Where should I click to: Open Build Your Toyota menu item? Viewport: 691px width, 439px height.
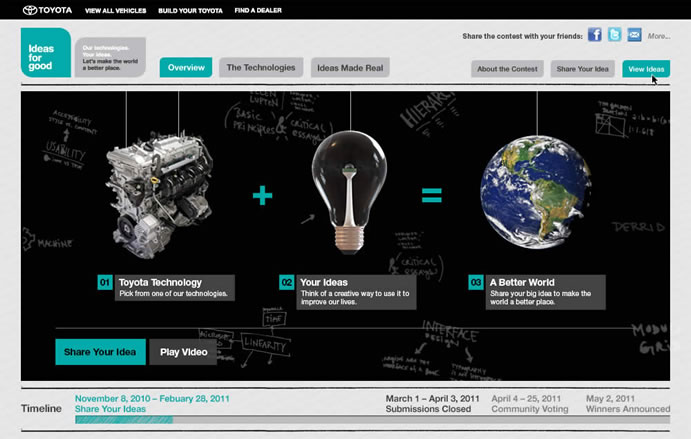click(190, 11)
